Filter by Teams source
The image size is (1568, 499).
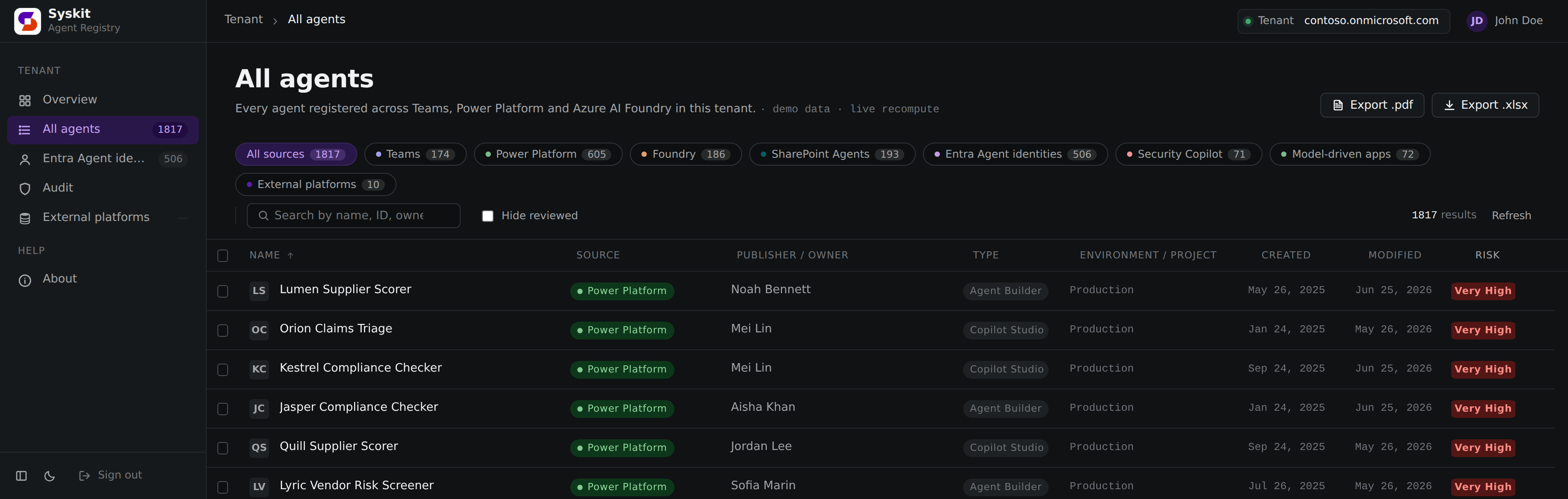415,154
